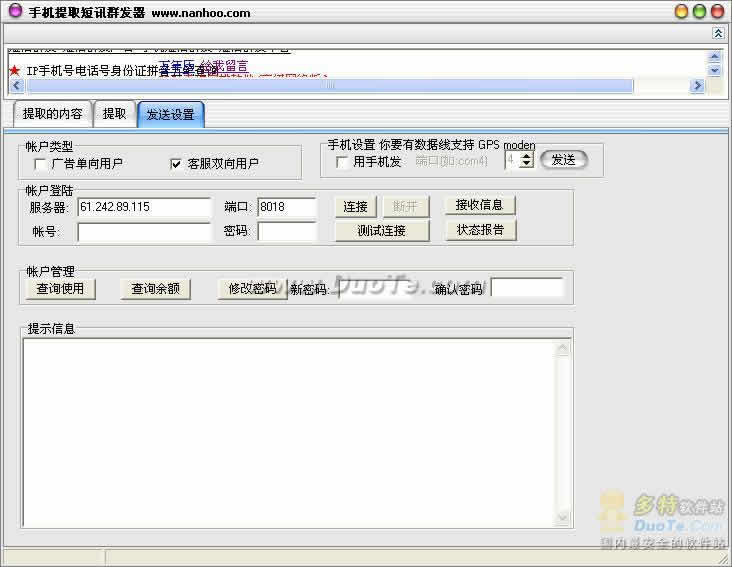Click the 端口 field showing 8018
732x567 pixels.
pos(287,207)
